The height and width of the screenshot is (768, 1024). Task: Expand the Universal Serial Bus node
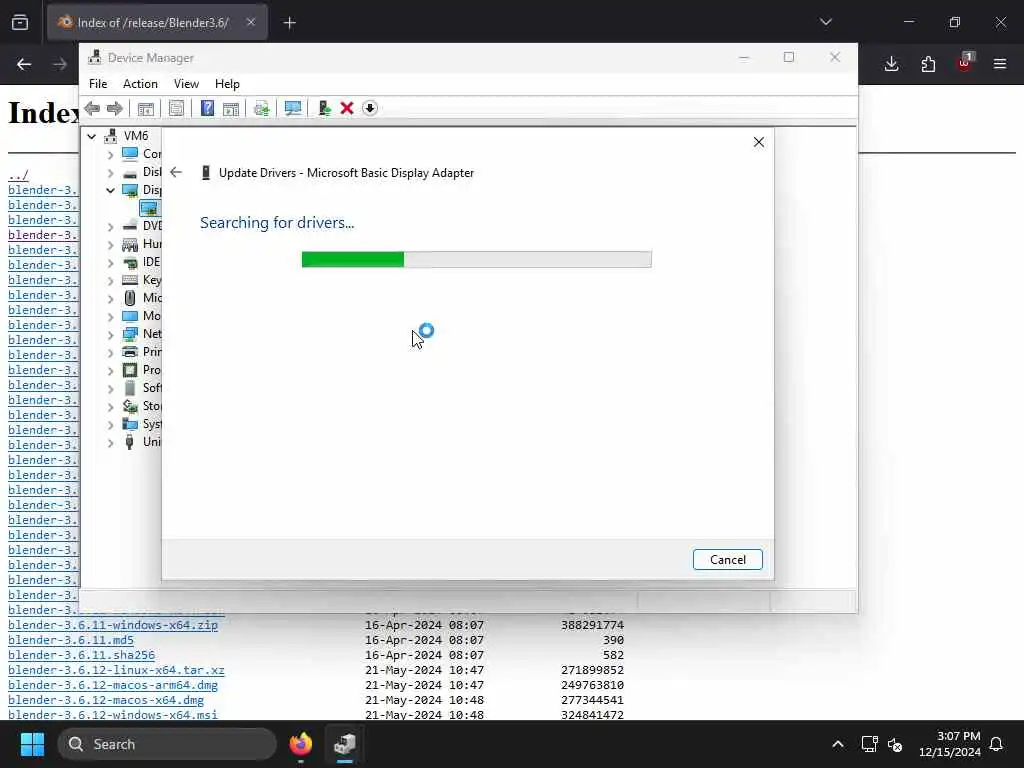pyautogui.click(x=110, y=443)
